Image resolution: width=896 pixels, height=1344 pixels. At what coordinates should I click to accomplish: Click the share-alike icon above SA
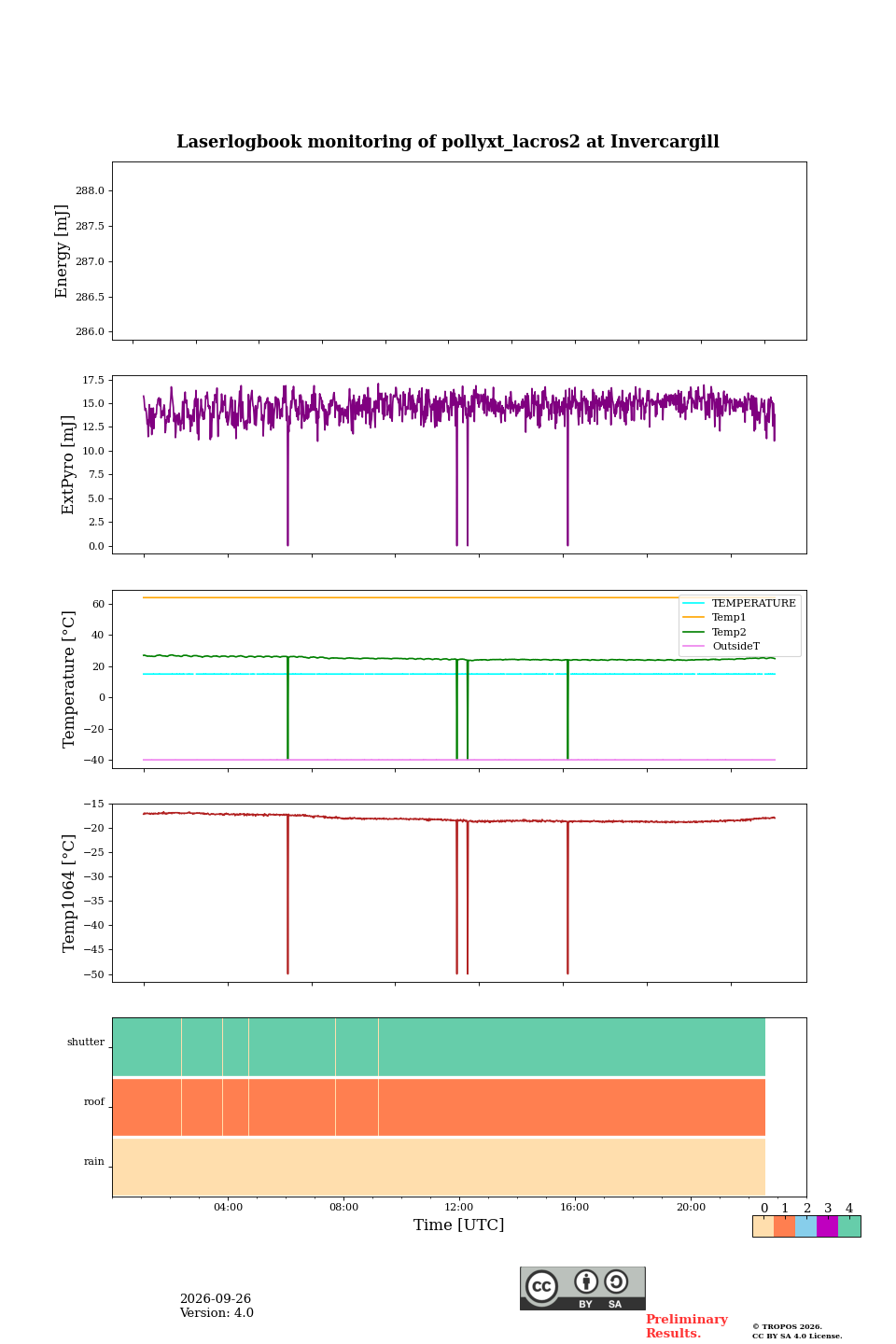pyautogui.click(x=616, y=1281)
